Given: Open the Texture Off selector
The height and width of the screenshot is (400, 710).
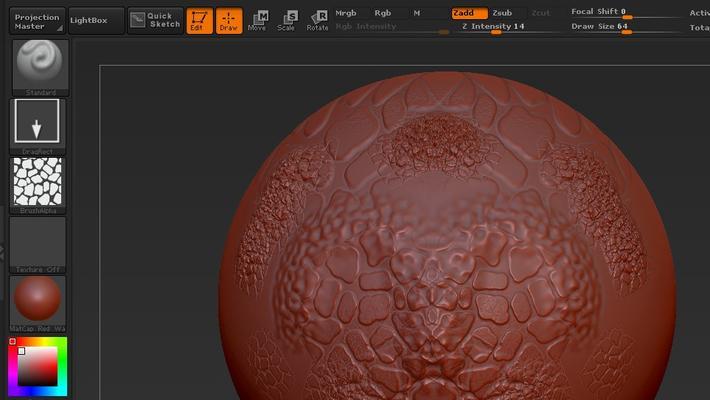Looking at the screenshot, I should (x=37, y=245).
